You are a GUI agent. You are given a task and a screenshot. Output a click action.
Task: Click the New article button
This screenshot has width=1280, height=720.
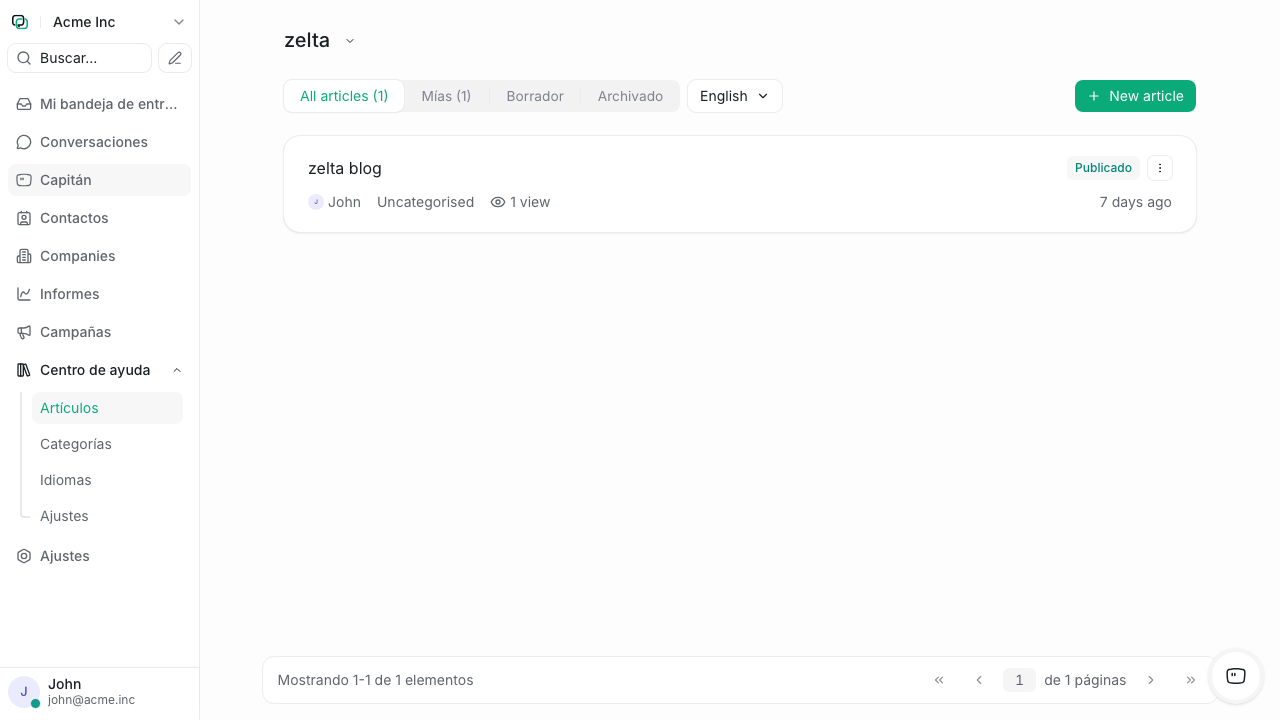pyautogui.click(x=1135, y=96)
